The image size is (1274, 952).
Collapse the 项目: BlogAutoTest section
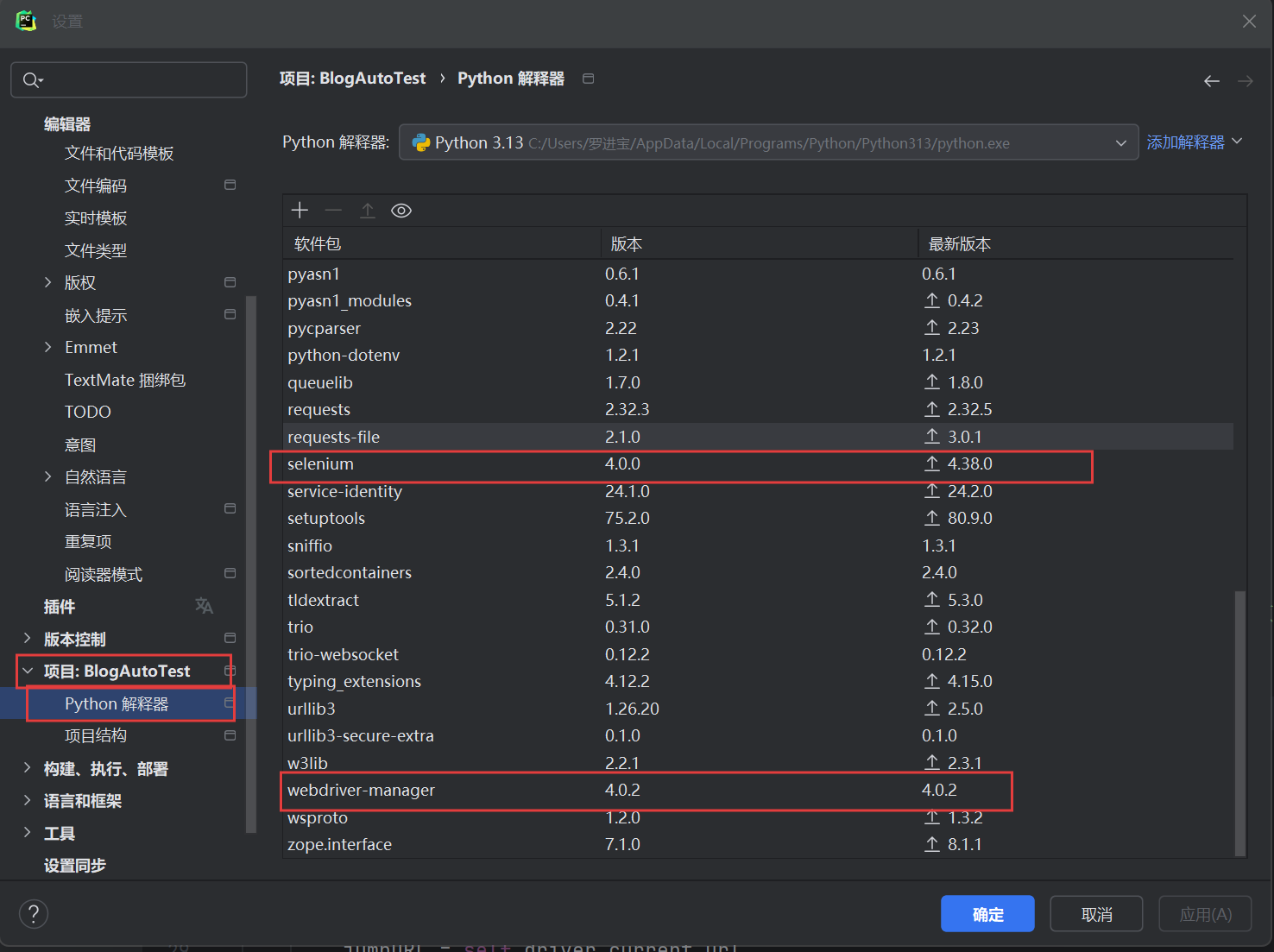pyautogui.click(x=28, y=671)
